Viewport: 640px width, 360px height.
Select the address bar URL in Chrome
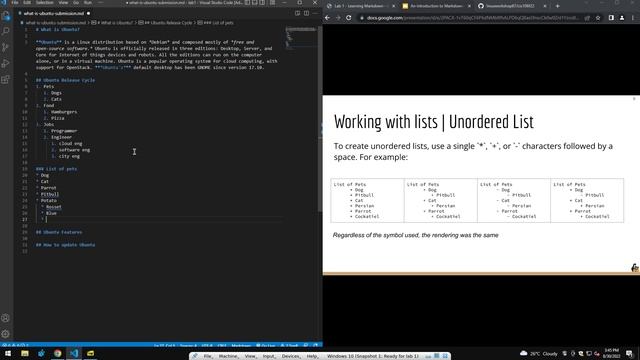(472, 18)
